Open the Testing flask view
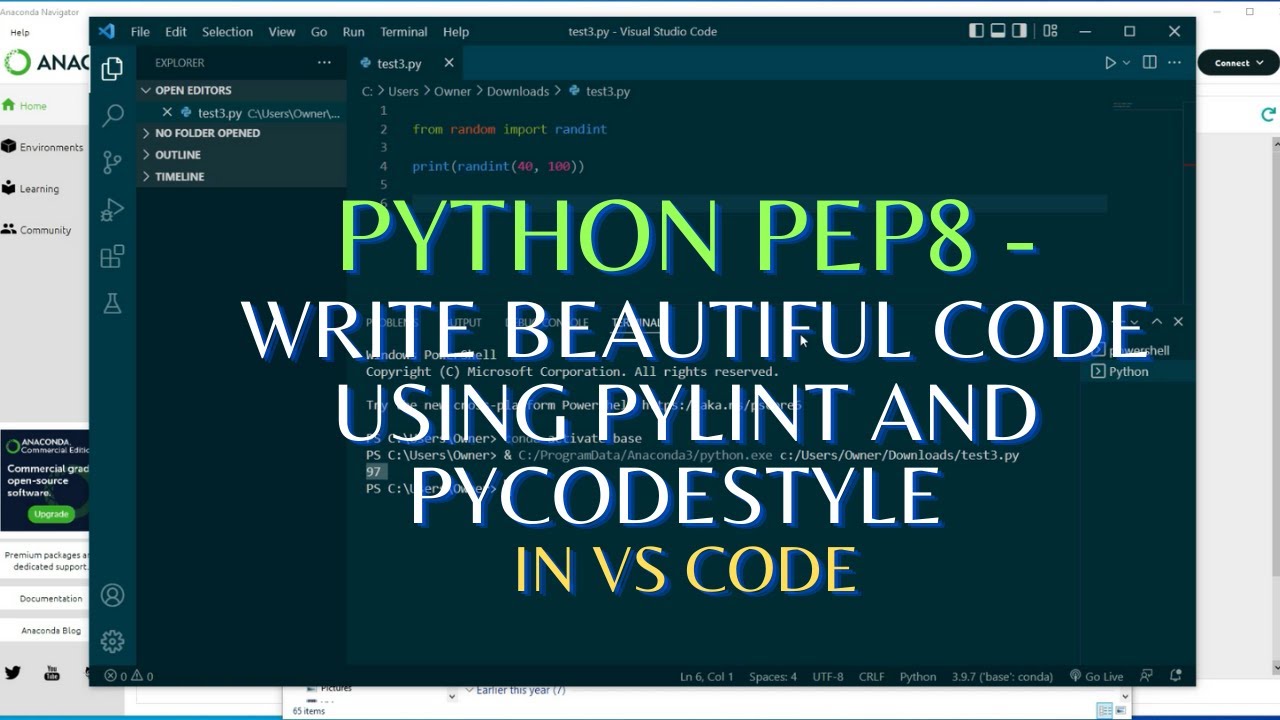Screen dimensions: 1280x720 (x=112, y=303)
